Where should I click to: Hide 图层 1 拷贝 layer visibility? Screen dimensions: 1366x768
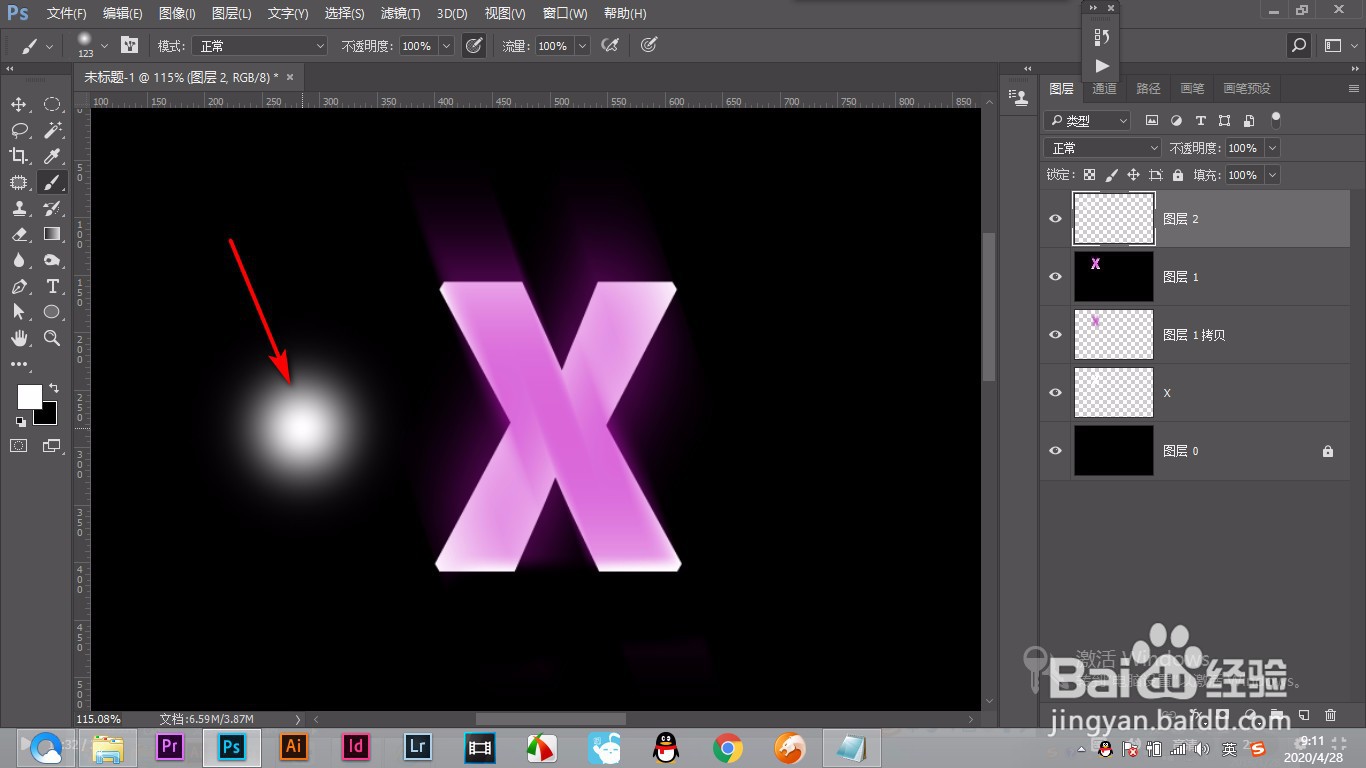tap(1055, 335)
